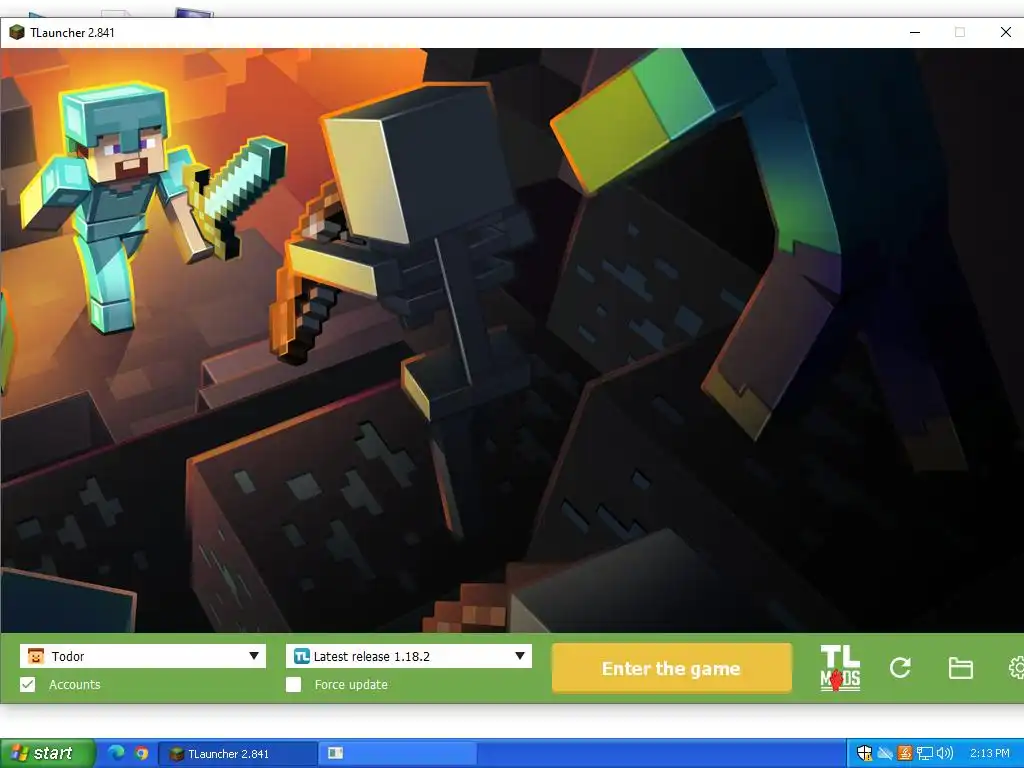Click the Latest release 1.18.2 version field
1024x768 pixels.
(408, 656)
